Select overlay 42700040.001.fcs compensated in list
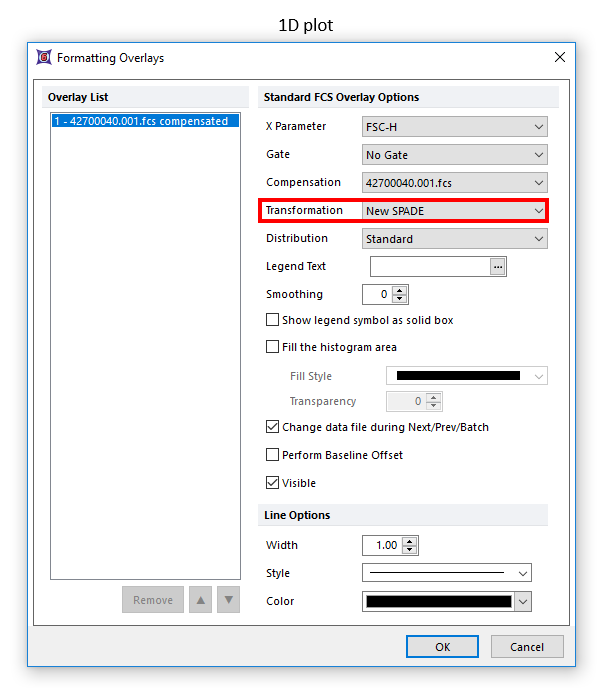Image resolution: width=607 pixels, height=689 pixels. (x=141, y=121)
